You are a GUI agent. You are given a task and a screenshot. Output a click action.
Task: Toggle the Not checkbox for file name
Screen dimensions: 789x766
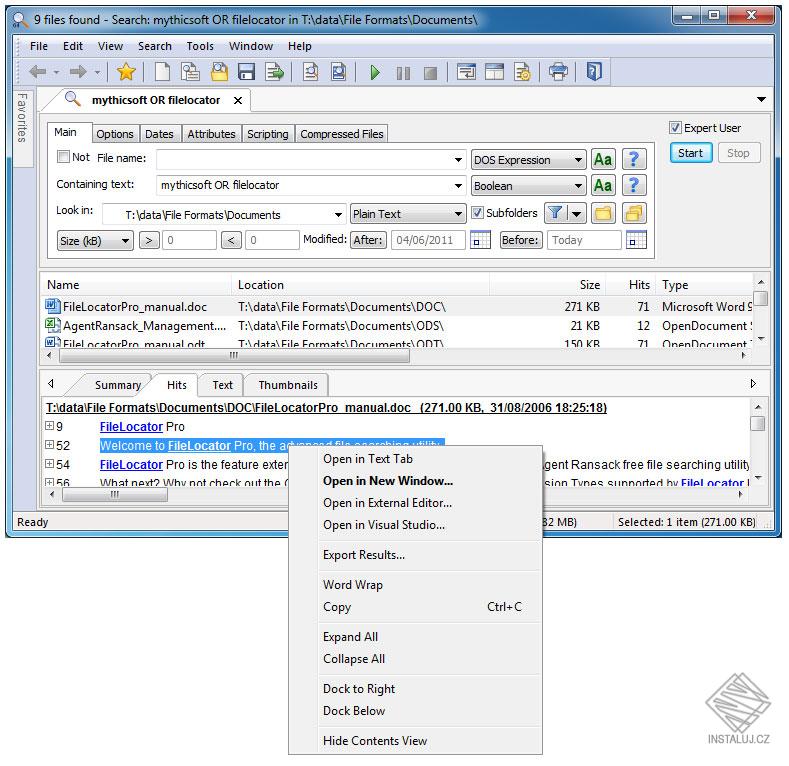(63, 157)
